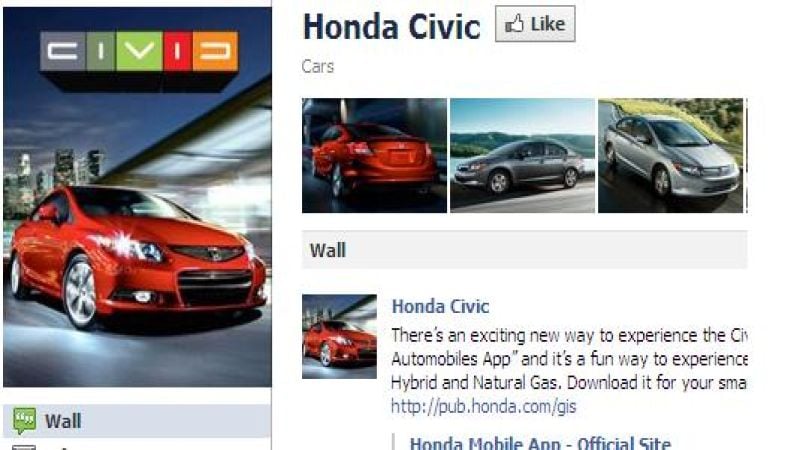800x450 pixels.
Task: Click the green speech bubble Wall icon
Action: tap(24, 420)
